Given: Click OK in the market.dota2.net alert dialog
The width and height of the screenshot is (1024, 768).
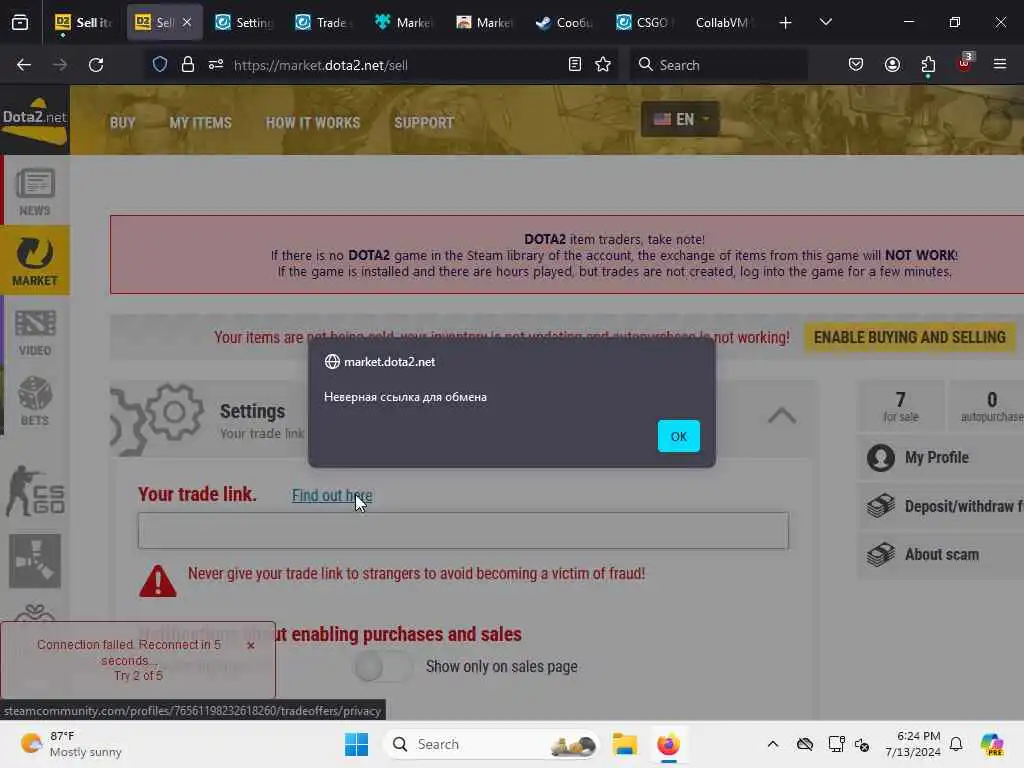Looking at the screenshot, I should click(678, 436).
